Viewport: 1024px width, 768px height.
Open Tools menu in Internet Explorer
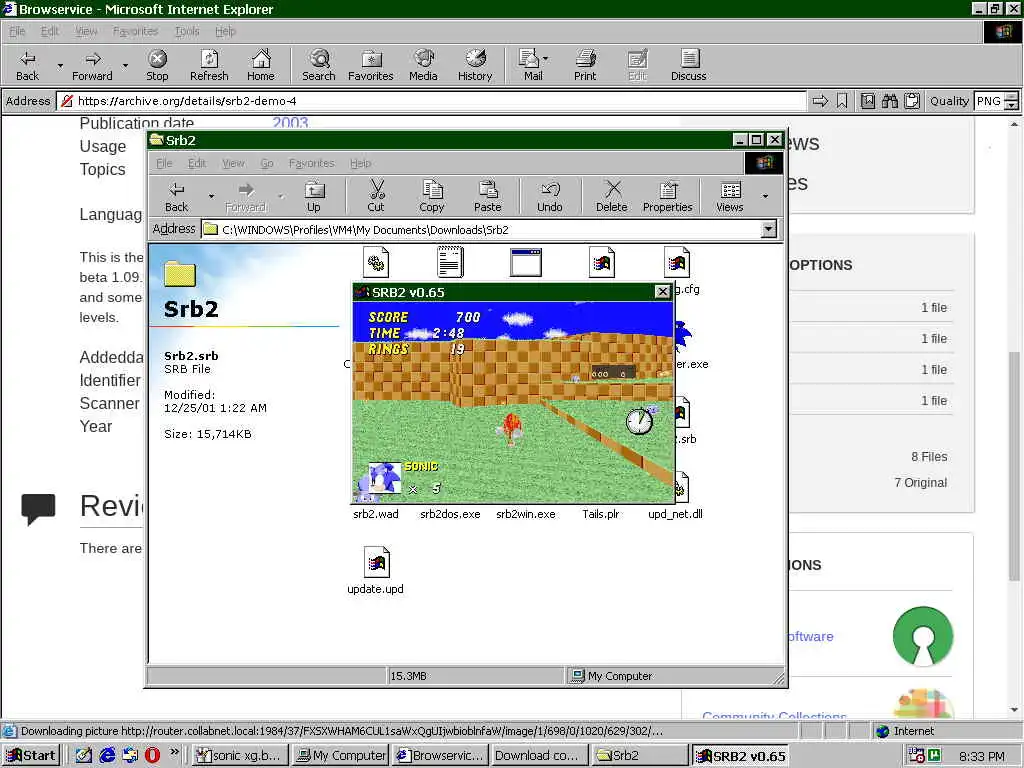pyautogui.click(x=187, y=31)
